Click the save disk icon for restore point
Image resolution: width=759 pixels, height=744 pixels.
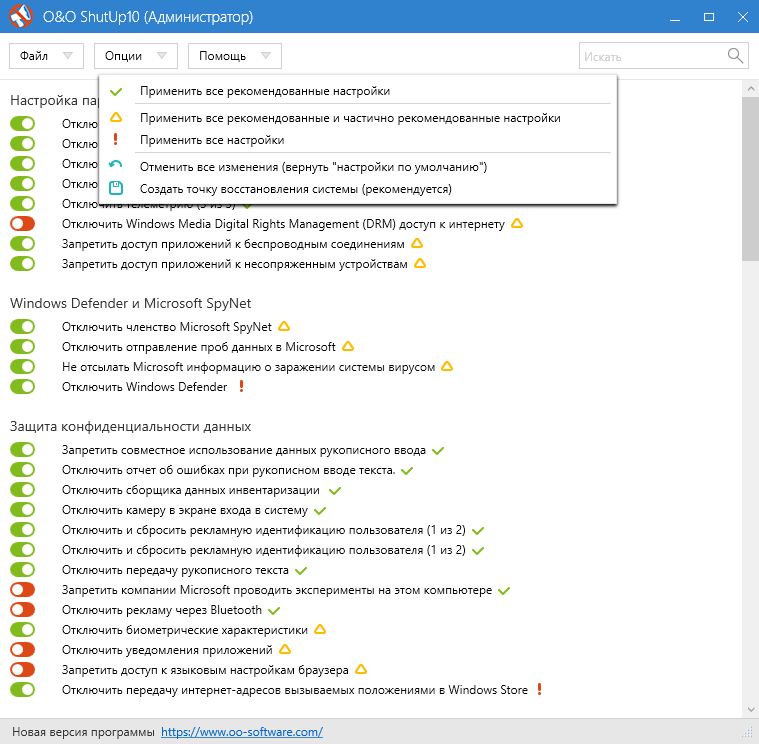116,188
